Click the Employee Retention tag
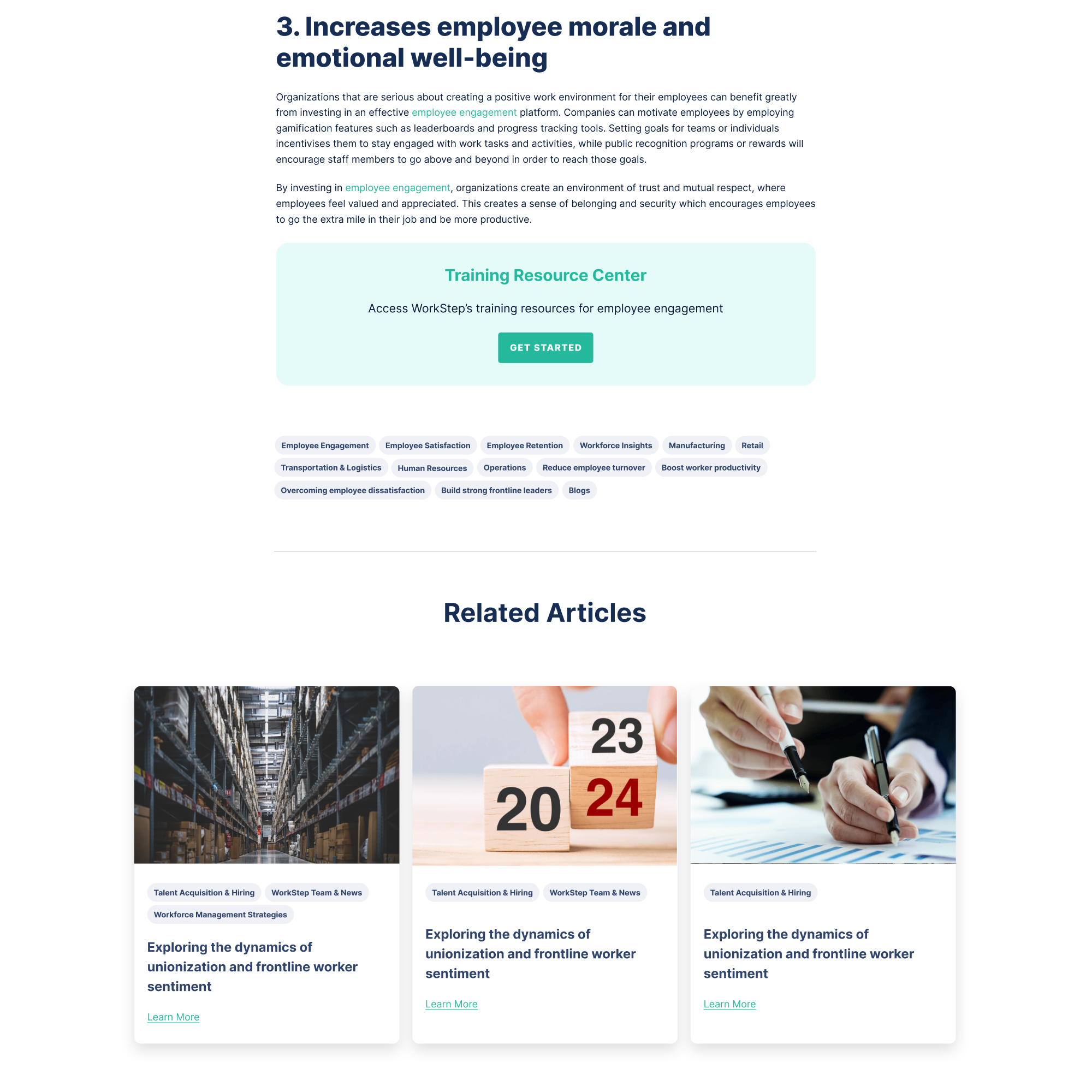 tap(524, 445)
